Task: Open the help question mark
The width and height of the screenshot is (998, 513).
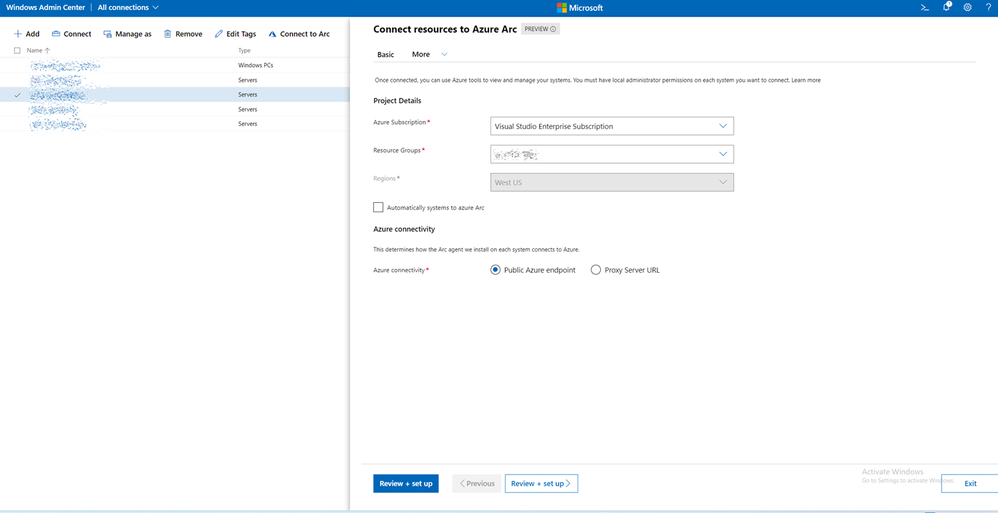Action: click(x=988, y=8)
